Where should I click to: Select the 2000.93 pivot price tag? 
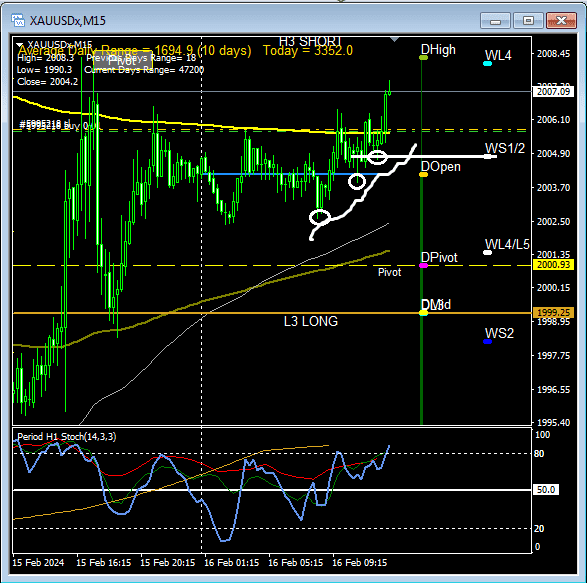(x=553, y=265)
